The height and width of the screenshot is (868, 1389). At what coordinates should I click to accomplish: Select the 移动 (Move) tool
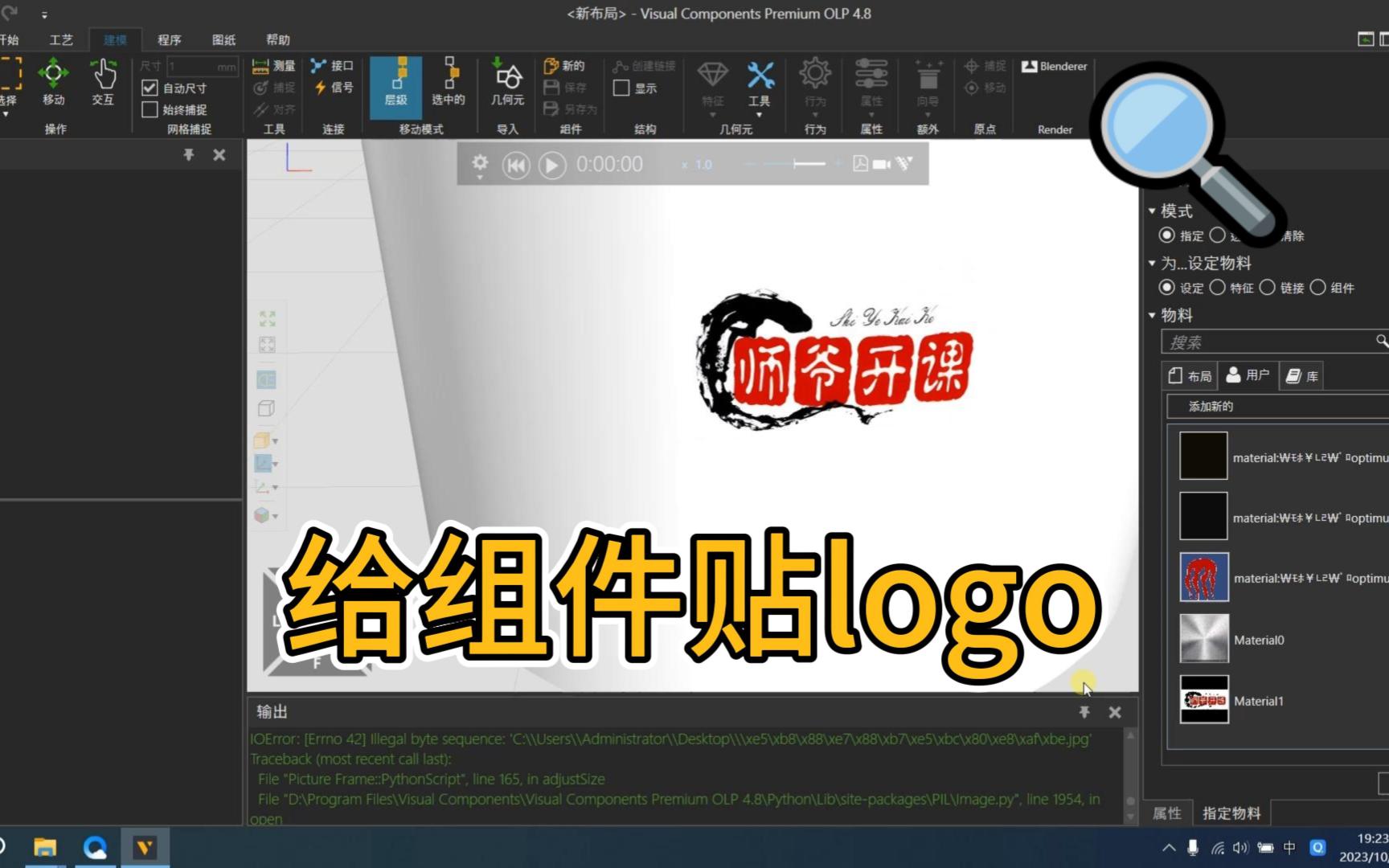click(x=53, y=82)
